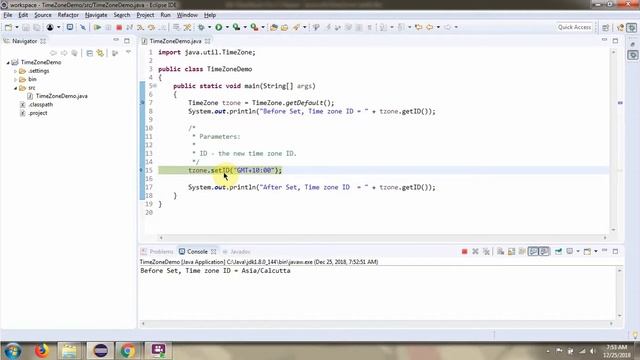The height and width of the screenshot is (360, 640).
Task: Open the Window menu
Action: click(x=187, y=15)
